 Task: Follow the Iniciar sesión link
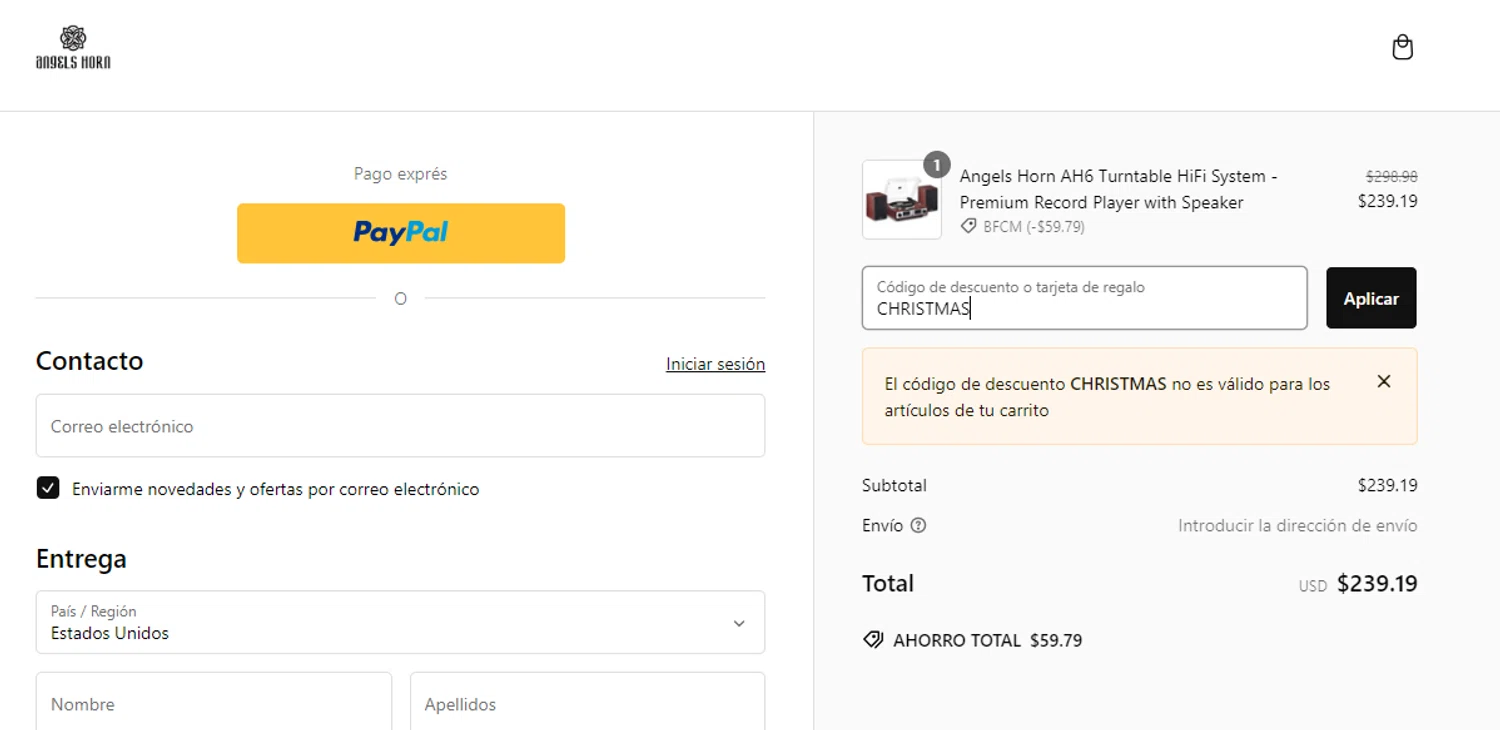tap(715, 364)
